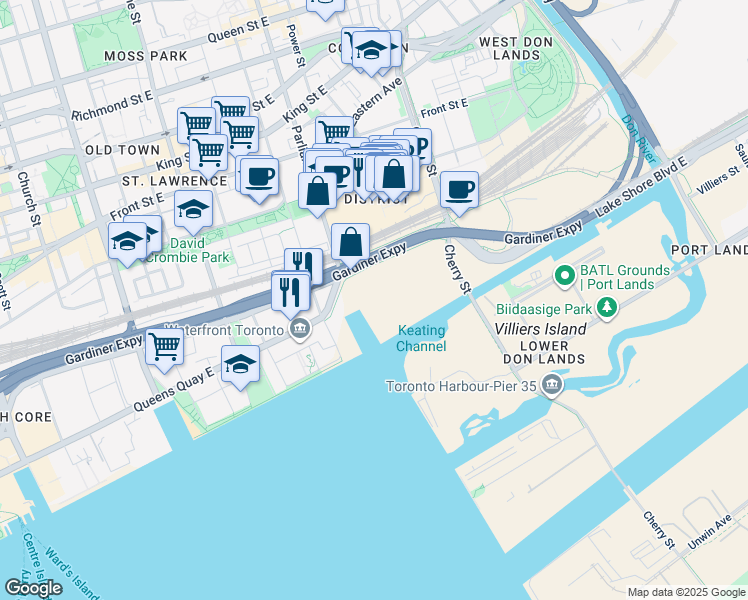Open the shopping bag marker above Gardiner Expy
The image size is (748, 600).
(350, 242)
